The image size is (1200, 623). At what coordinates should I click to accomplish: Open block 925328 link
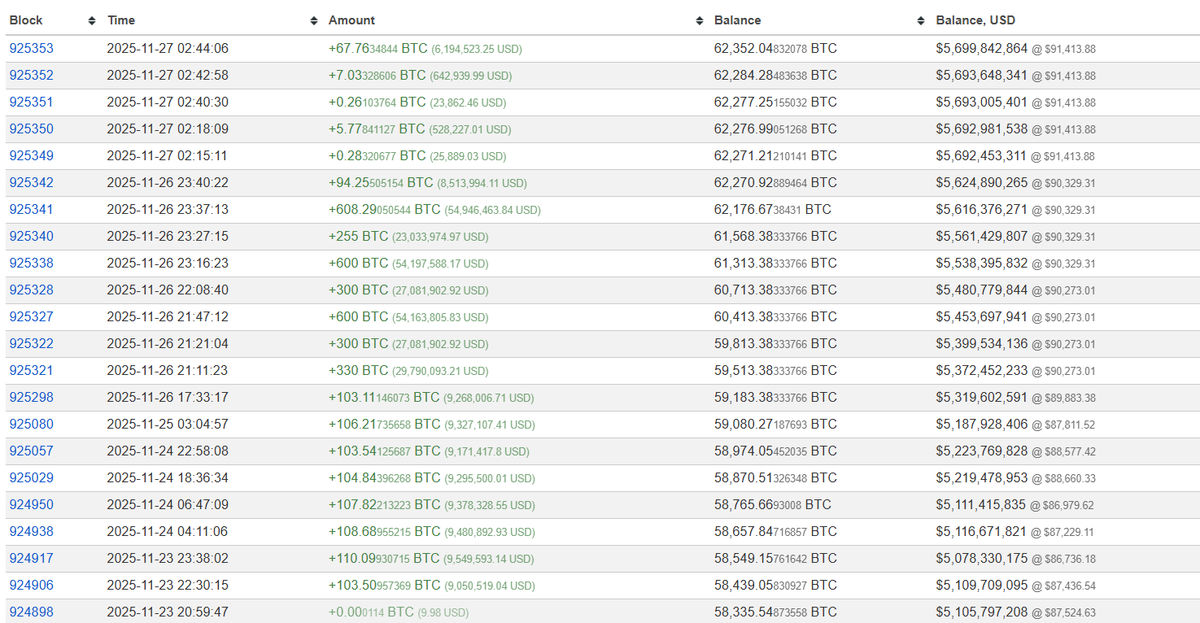coord(31,290)
